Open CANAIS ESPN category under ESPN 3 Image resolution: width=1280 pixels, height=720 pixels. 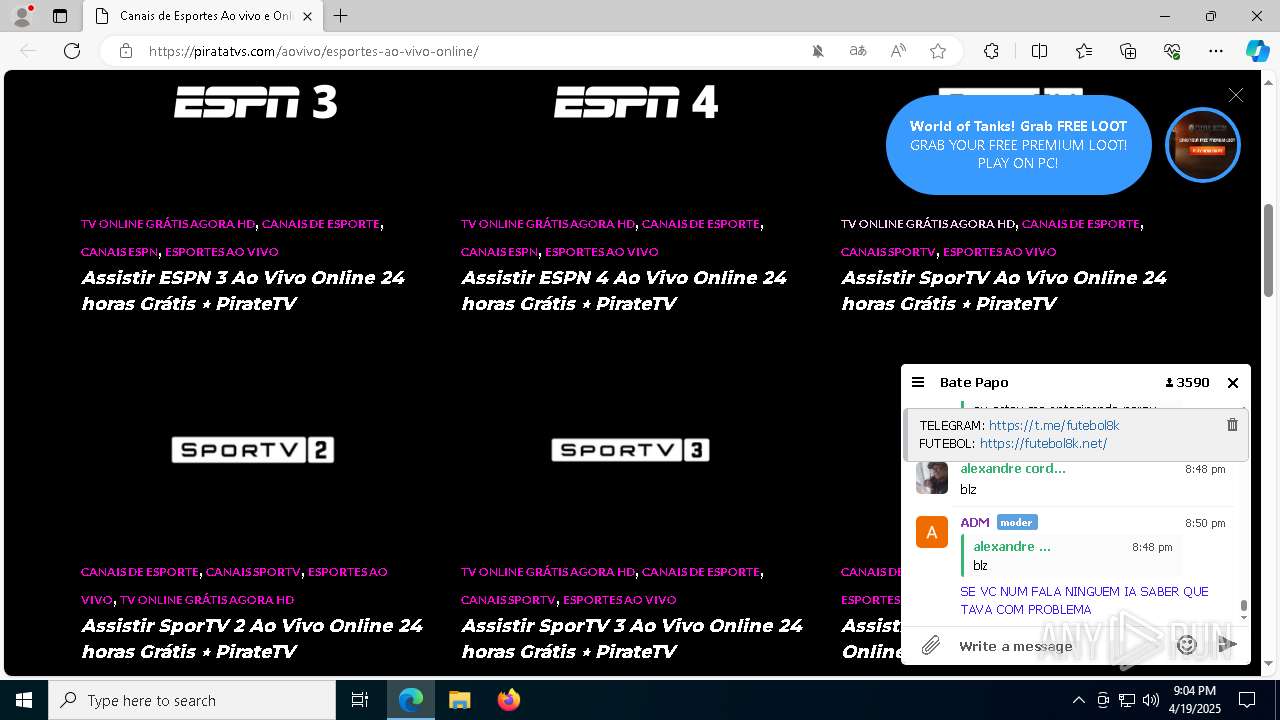pos(119,252)
